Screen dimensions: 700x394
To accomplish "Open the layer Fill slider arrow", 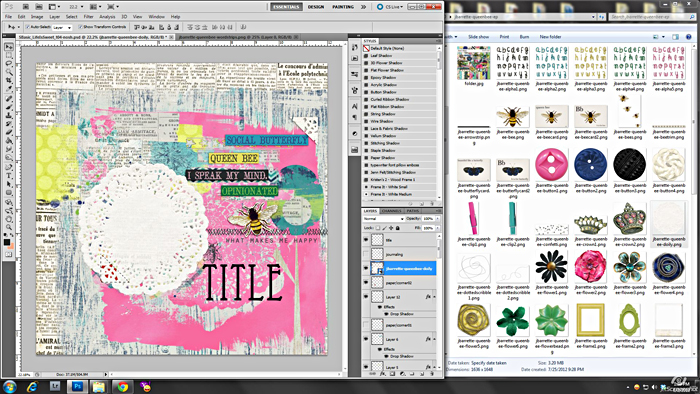I will click(438, 228).
